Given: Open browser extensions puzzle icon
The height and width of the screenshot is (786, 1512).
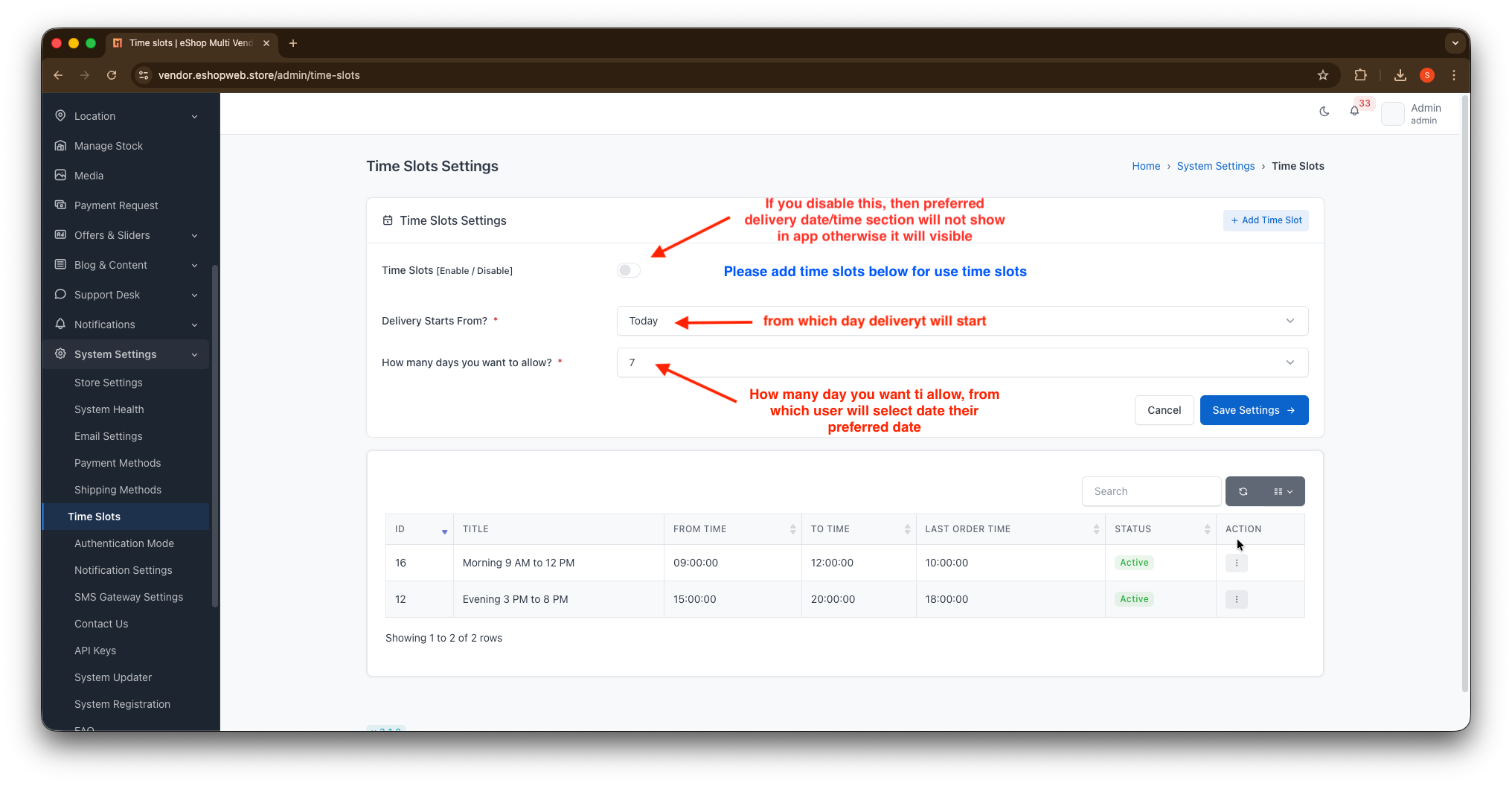Looking at the screenshot, I should [x=1360, y=75].
